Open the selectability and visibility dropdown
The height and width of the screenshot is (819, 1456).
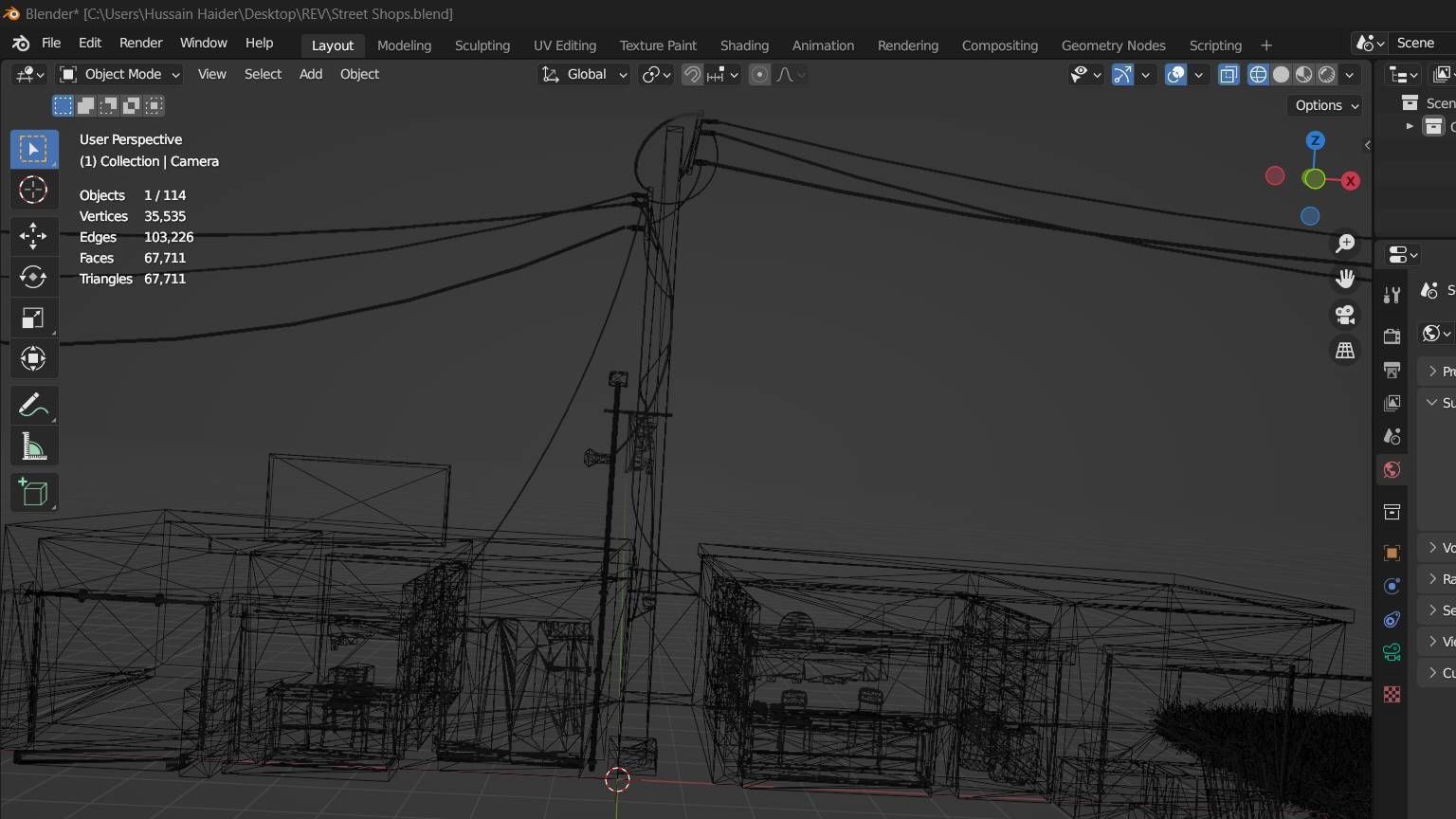pos(1084,74)
